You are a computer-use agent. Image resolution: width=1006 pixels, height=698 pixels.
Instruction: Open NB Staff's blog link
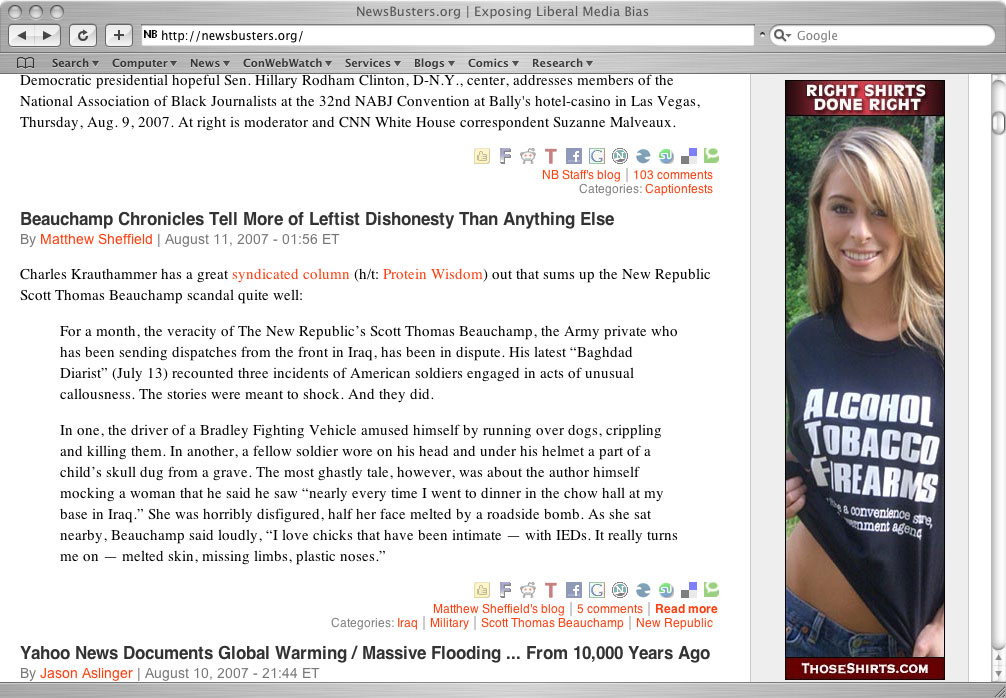coord(581,174)
